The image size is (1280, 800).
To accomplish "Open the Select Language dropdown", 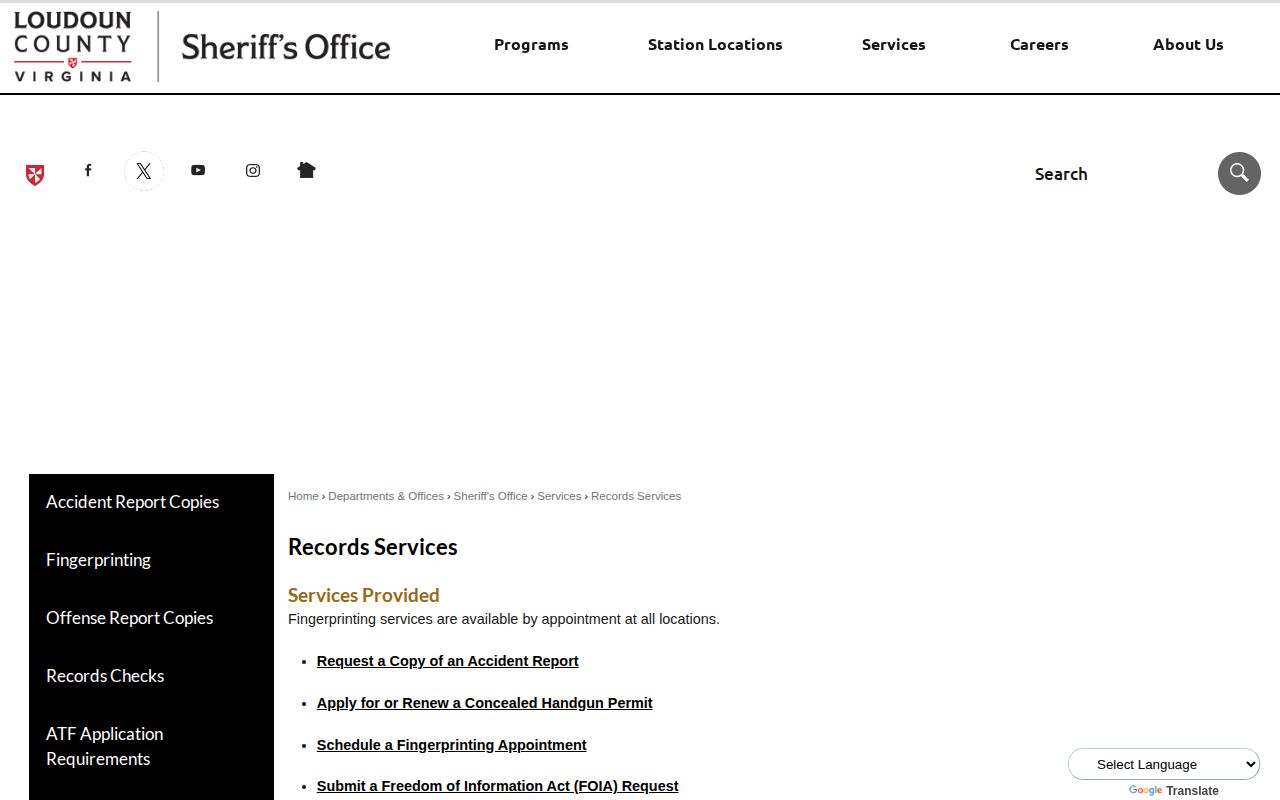I will point(1164,764).
